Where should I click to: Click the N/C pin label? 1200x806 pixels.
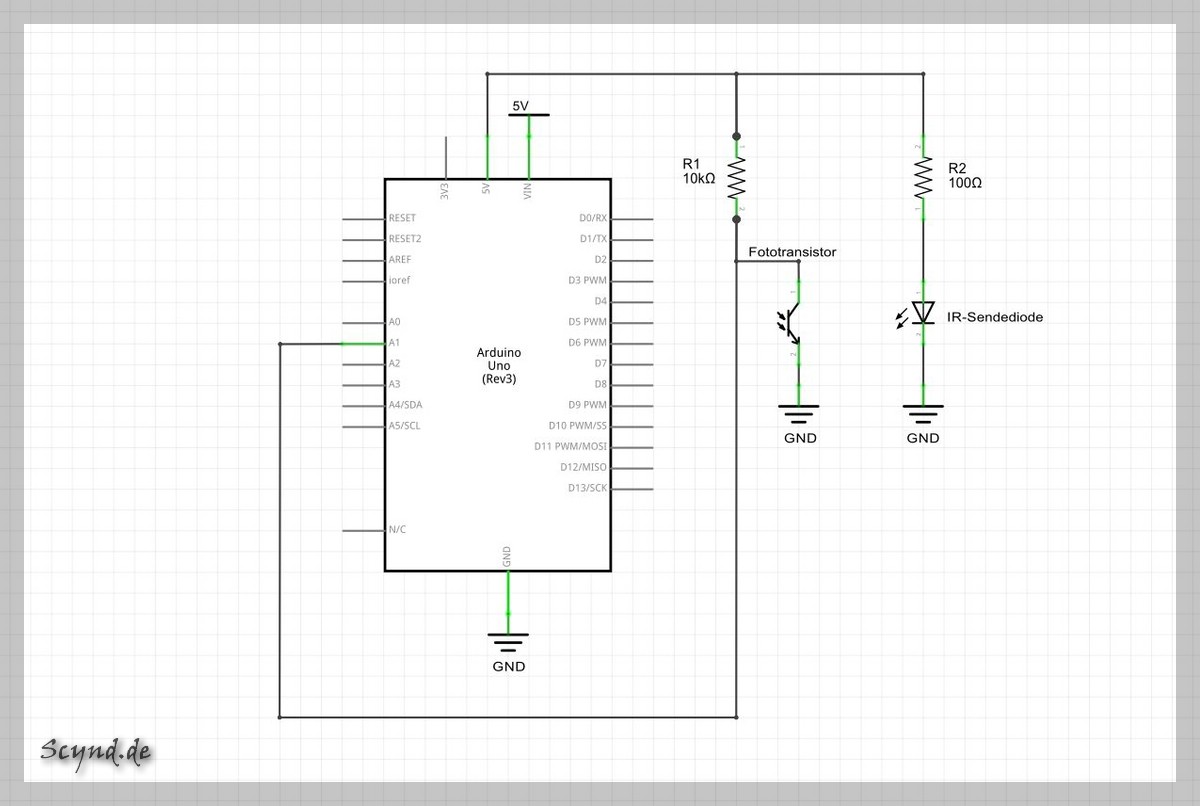(x=397, y=530)
